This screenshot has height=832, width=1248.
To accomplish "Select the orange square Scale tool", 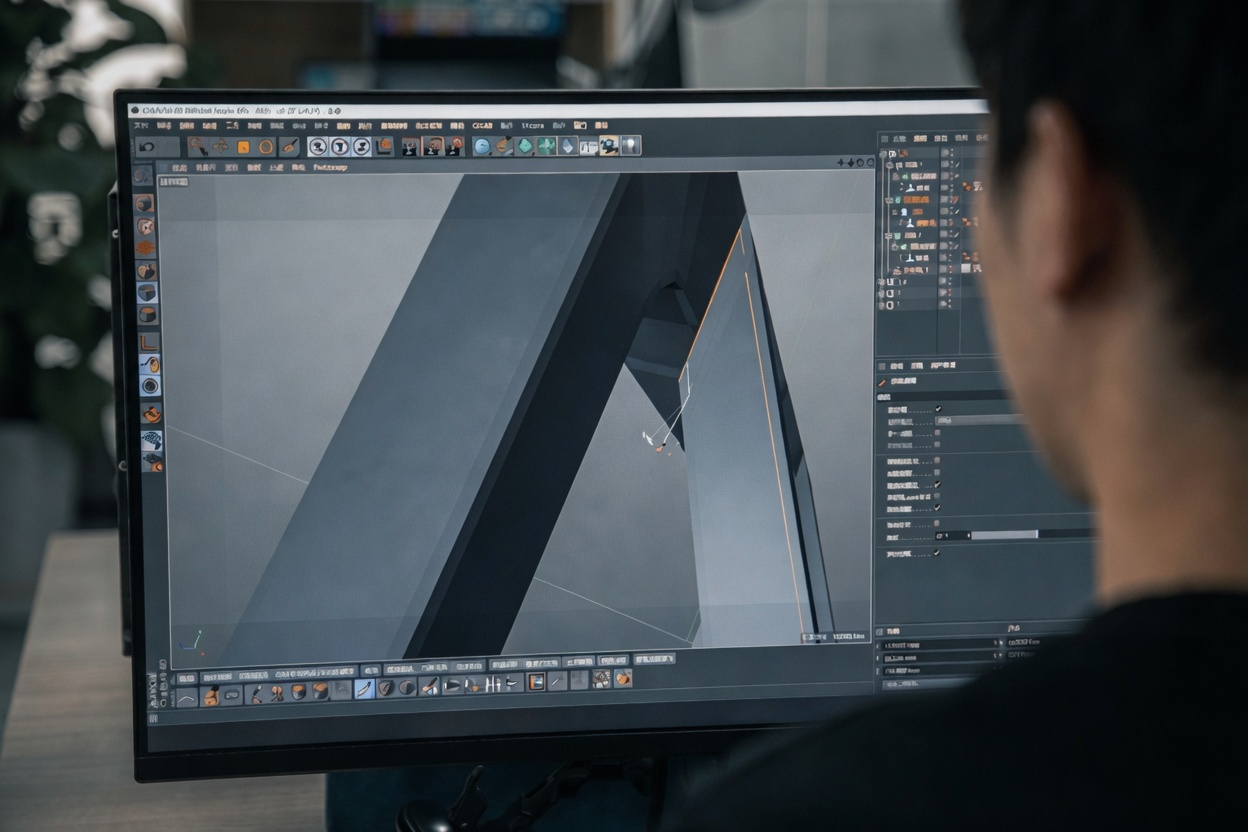I will coord(243,147).
